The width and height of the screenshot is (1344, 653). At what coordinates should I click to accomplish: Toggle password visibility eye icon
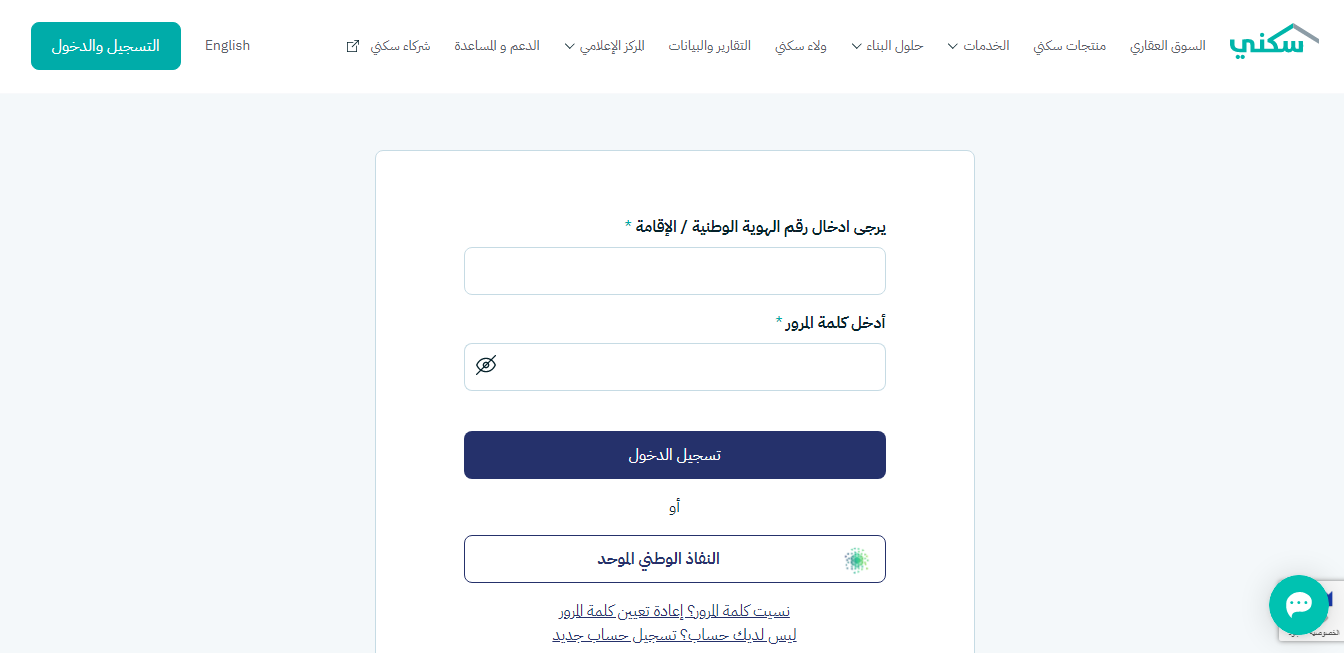[486, 365]
